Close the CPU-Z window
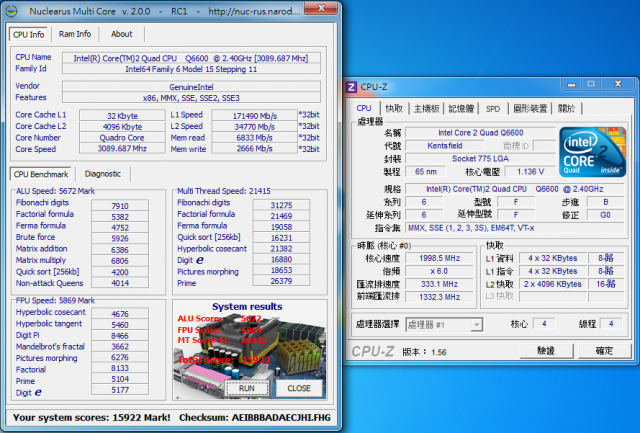Viewport: 640px width, 433px height. 618,84
